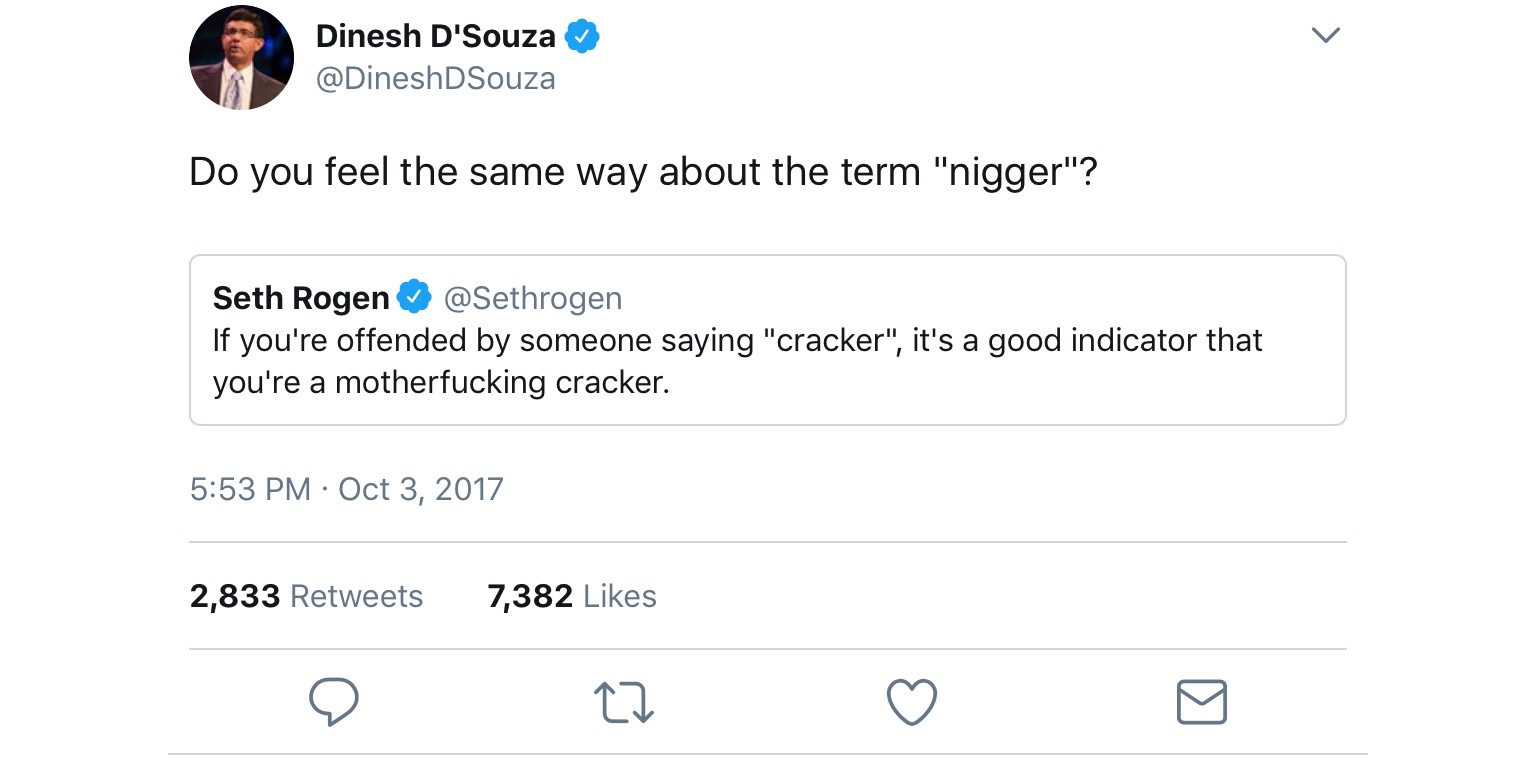Click the 5:53 PM time link
Viewport: 1536px width, 766px height.
pos(250,489)
